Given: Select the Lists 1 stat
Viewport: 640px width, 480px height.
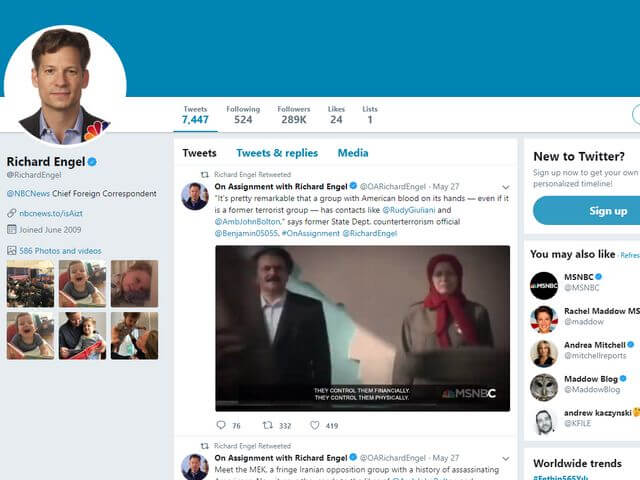Looking at the screenshot, I should pos(370,115).
